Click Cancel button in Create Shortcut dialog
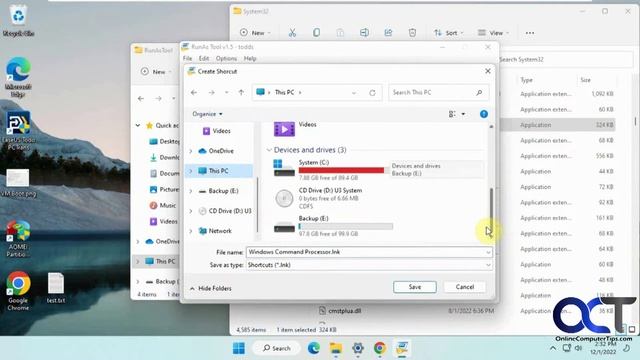The height and width of the screenshot is (360, 640). click(x=464, y=287)
